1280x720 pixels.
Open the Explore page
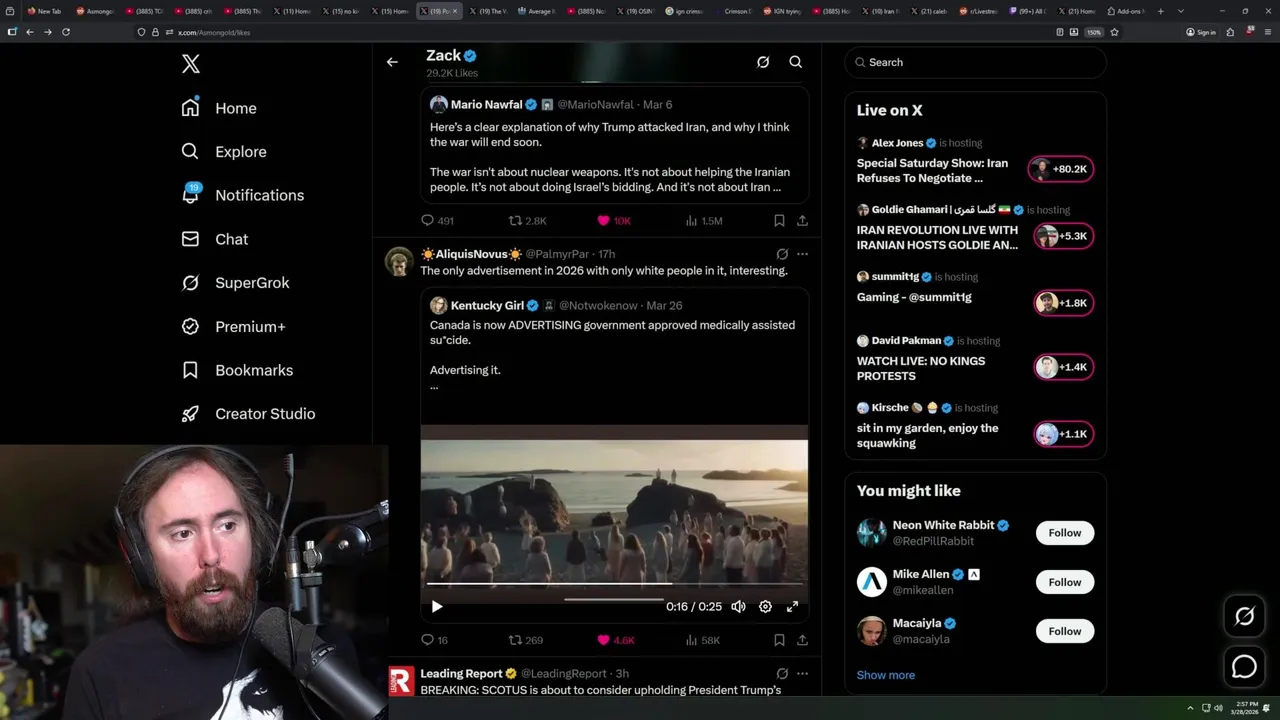tap(224, 152)
